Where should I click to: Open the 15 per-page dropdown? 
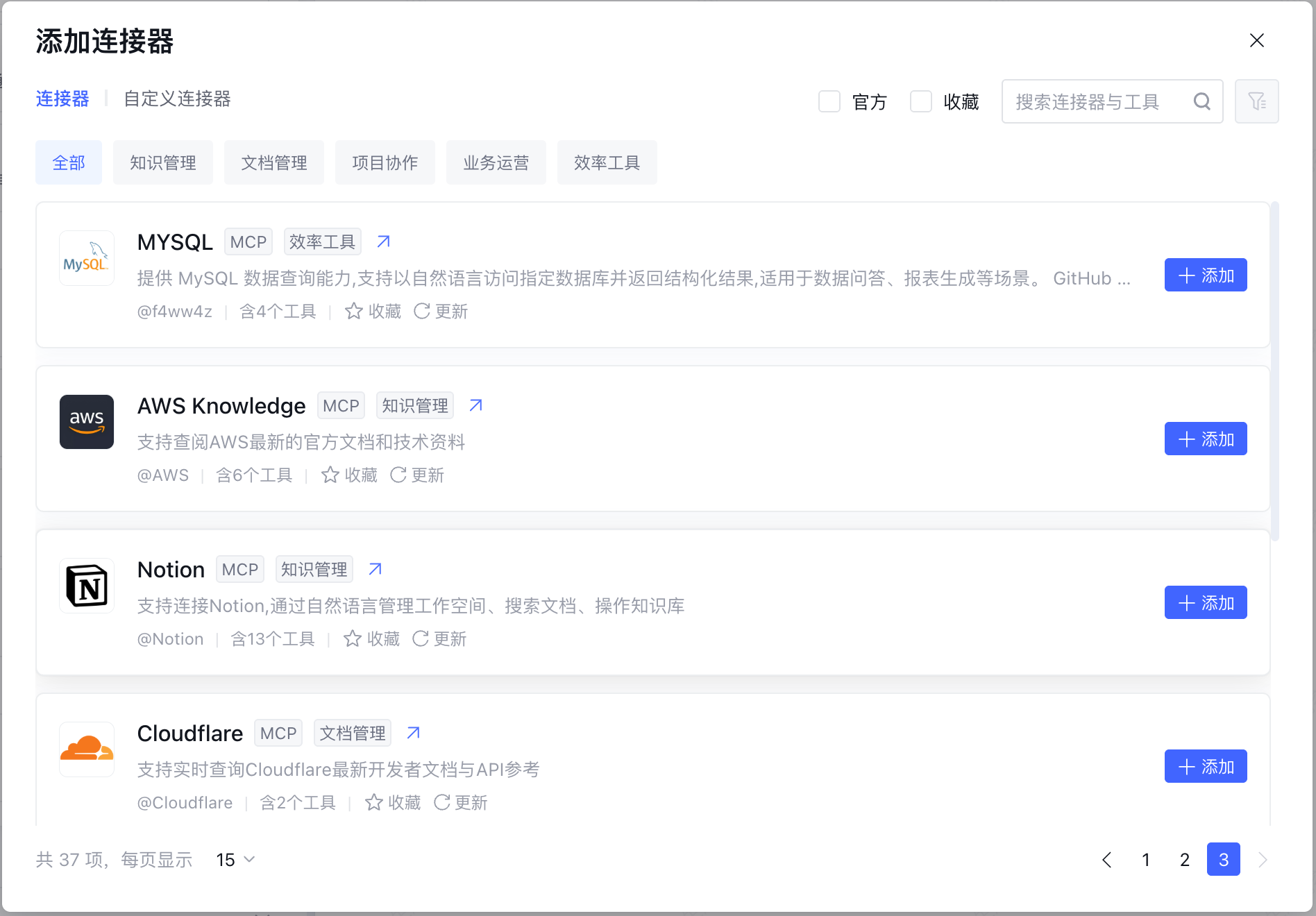click(235, 860)
